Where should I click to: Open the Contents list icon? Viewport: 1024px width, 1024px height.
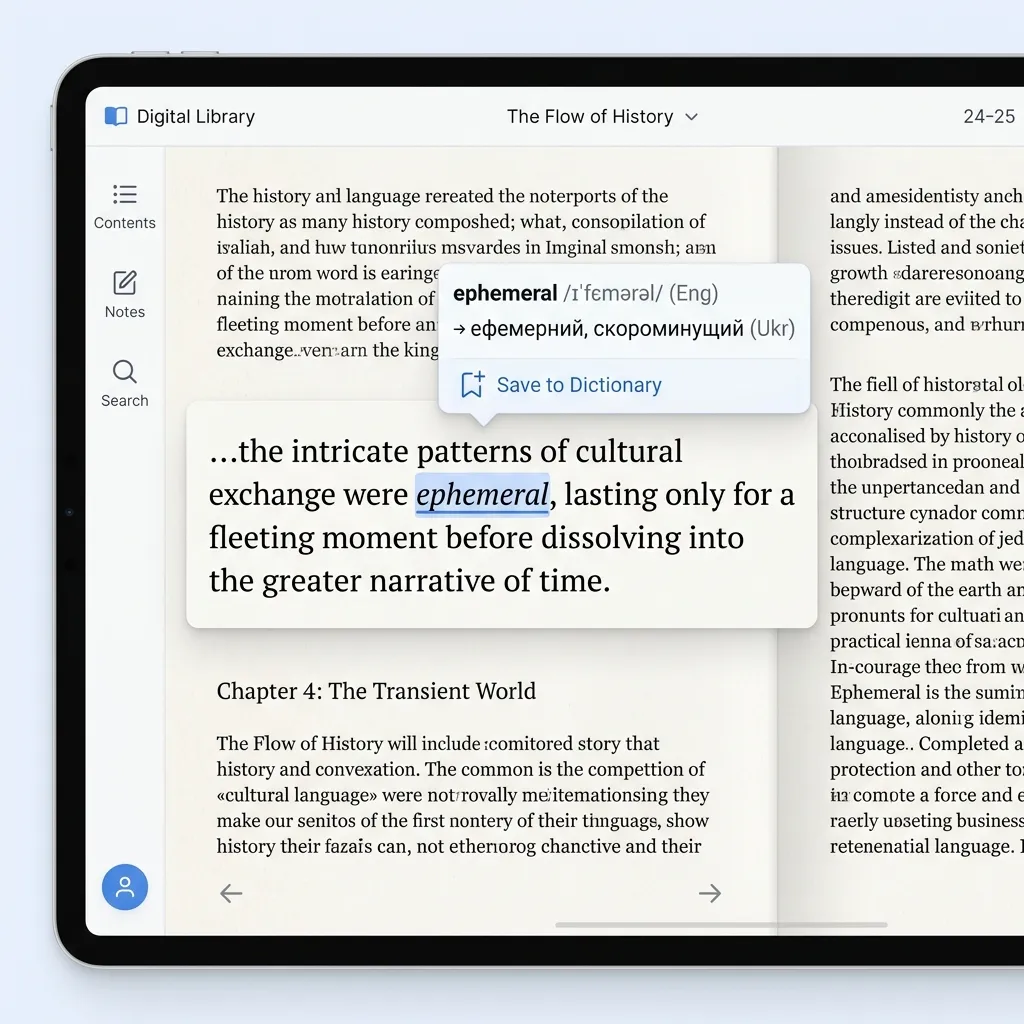point(125,195)
